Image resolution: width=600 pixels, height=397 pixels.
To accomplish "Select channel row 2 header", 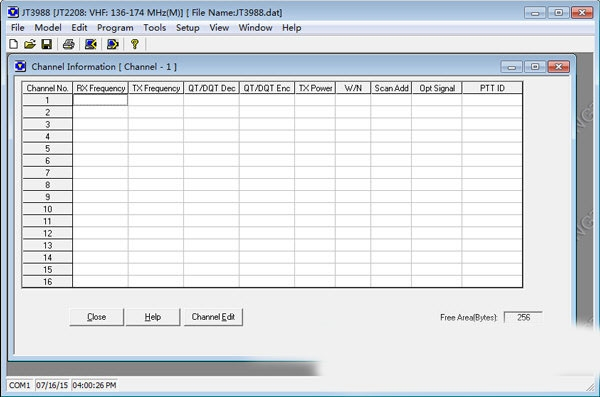I will pyautogui.click(x=47, y=112).
